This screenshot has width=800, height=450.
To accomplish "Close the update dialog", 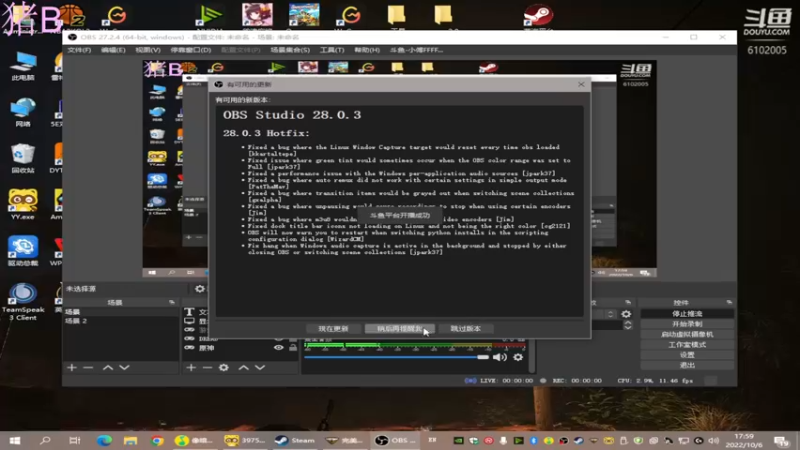I will click(581, 84).
